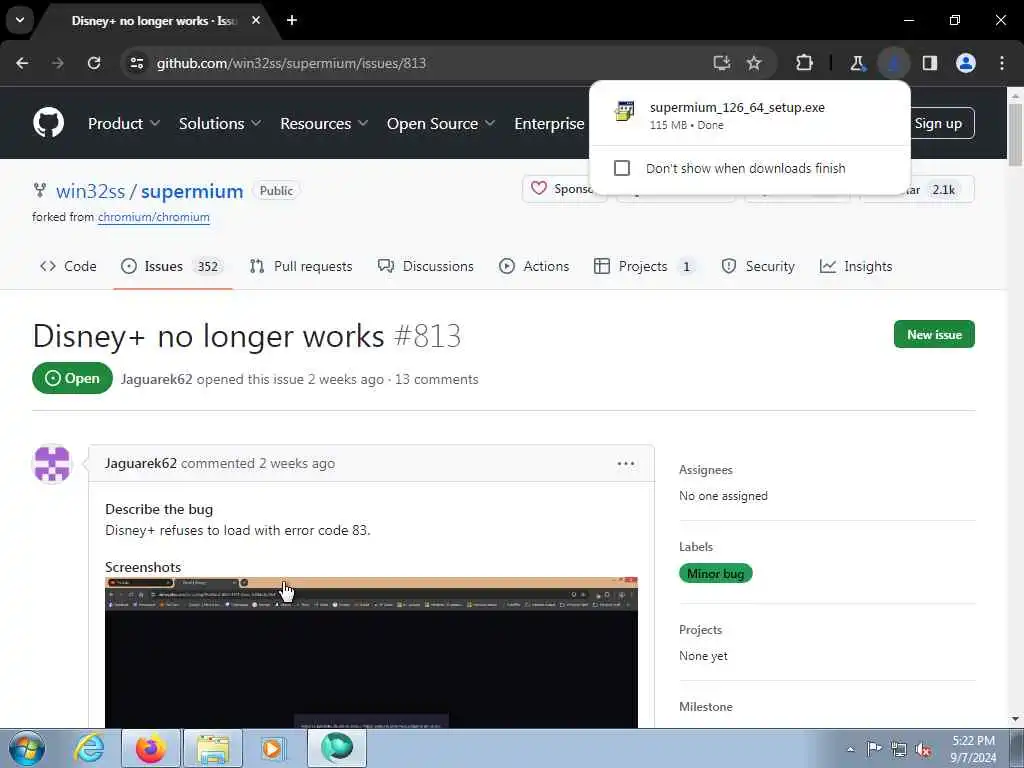This screenshot has height=768, width=1024.
Task: Switch to the Actions tab
Action: [534, 266]
